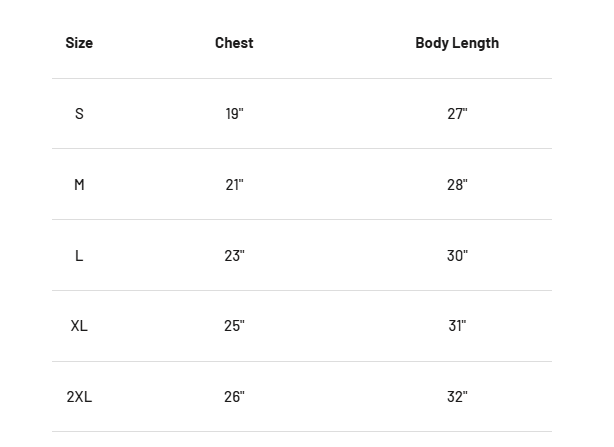Select the XL size cell
Image resolution: width=614 pixels, height=447 pixels.
pyautogui.click(x=79, y=325)
